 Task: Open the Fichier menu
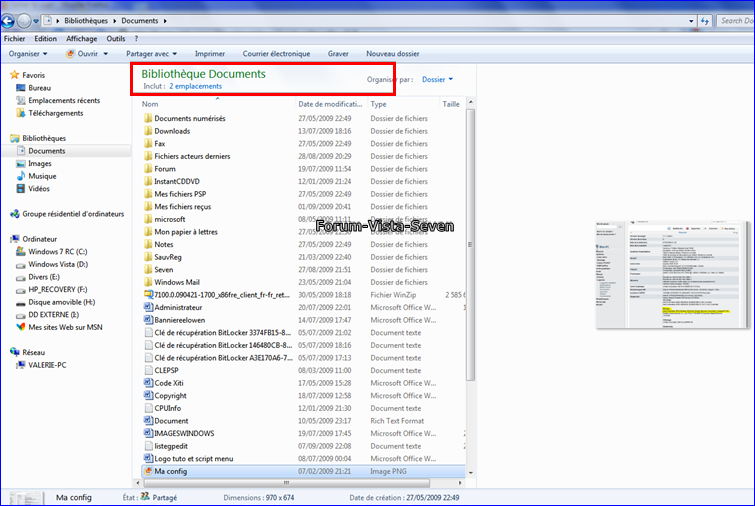coord(14,39)
